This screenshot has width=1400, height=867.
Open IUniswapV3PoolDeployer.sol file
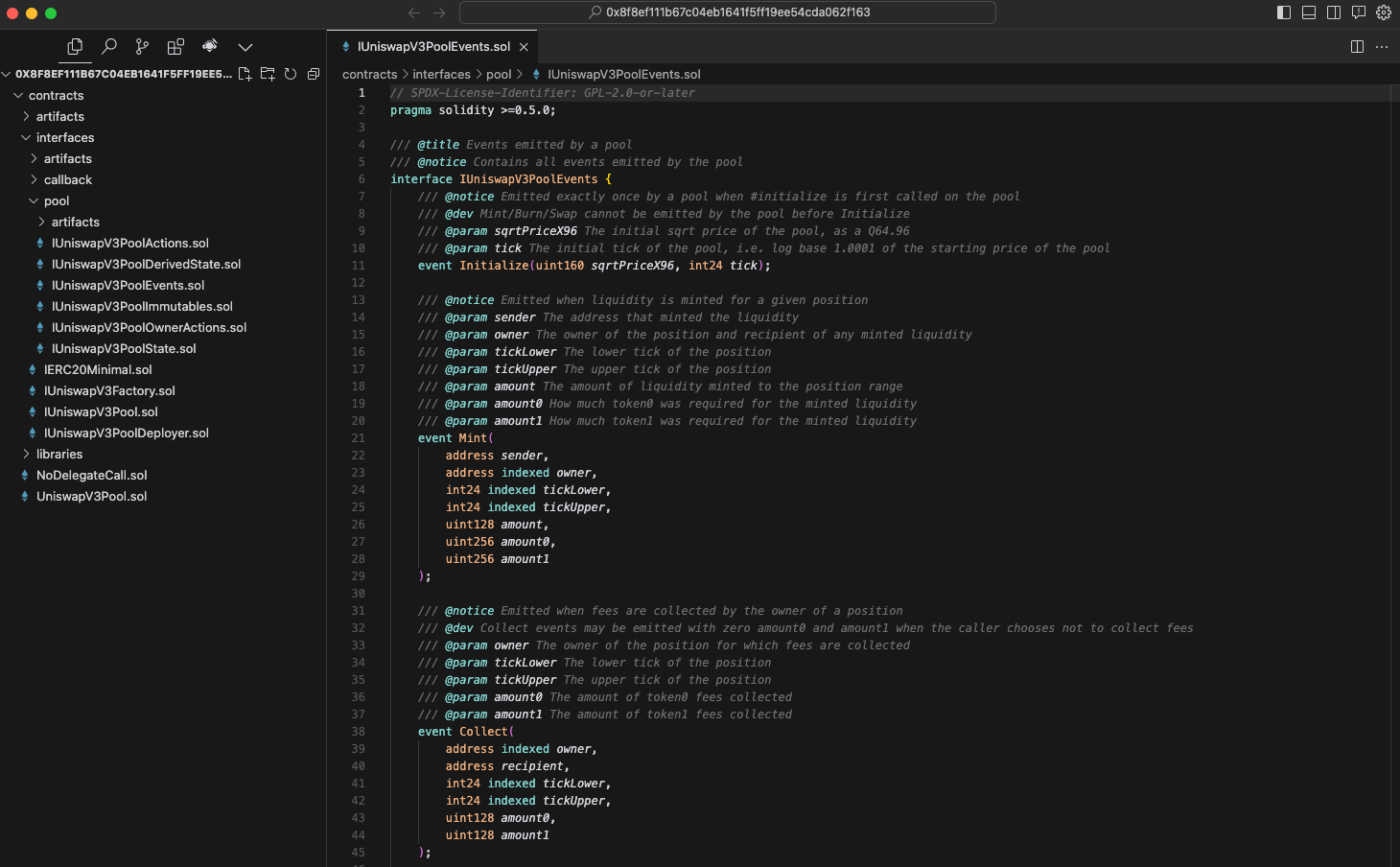pyautogui.click(x=127, y=433)
